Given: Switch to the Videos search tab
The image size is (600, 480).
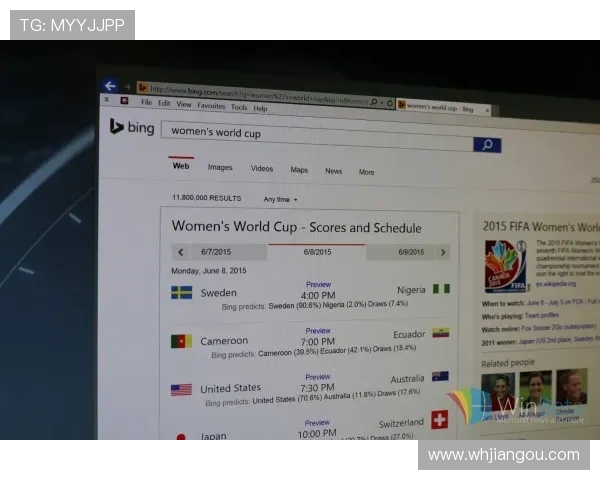Looking at the screenshot, I should [262, 169].
